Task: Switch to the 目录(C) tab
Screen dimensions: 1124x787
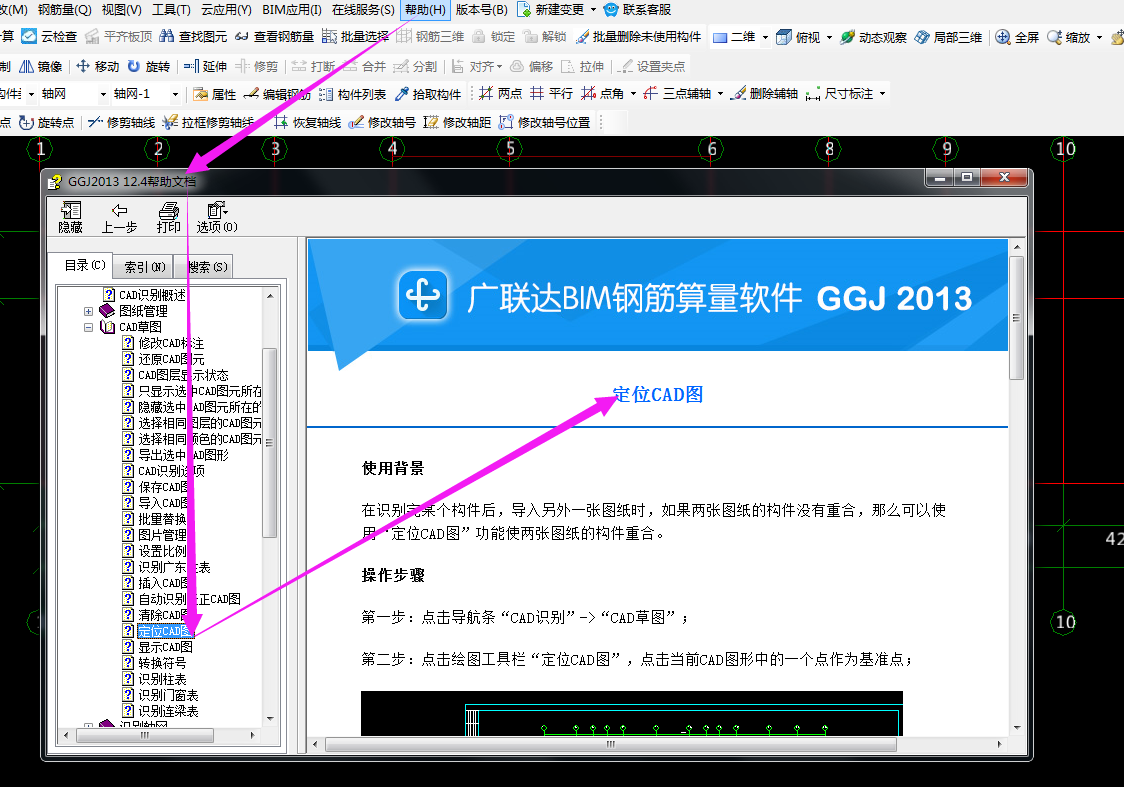Action: pos(85,265)
